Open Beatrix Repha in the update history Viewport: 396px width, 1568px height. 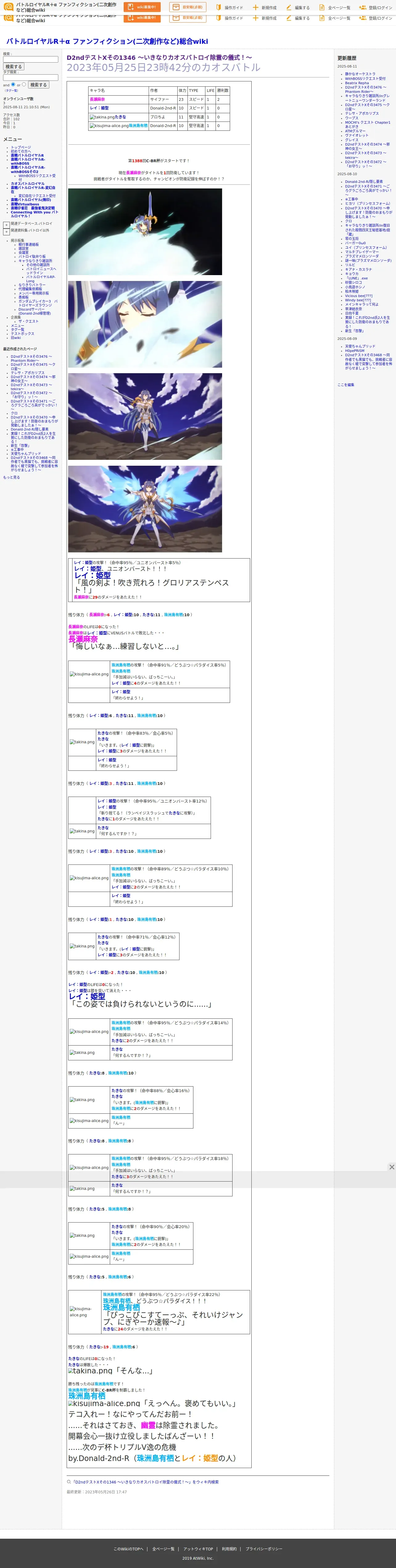pyautogui.click(x=357, y=83)
